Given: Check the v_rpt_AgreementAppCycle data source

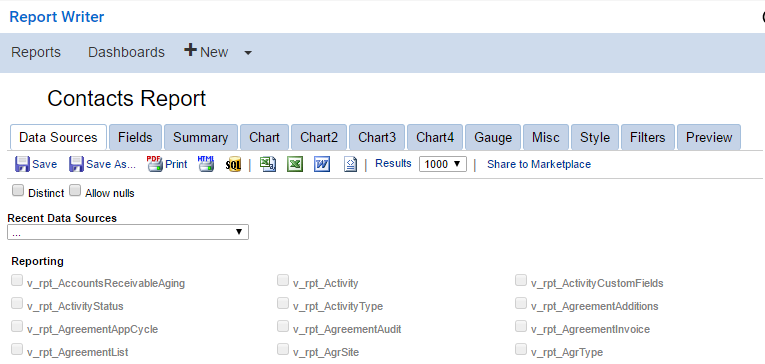Looking at the screenshot, I should tap(17, 326).
